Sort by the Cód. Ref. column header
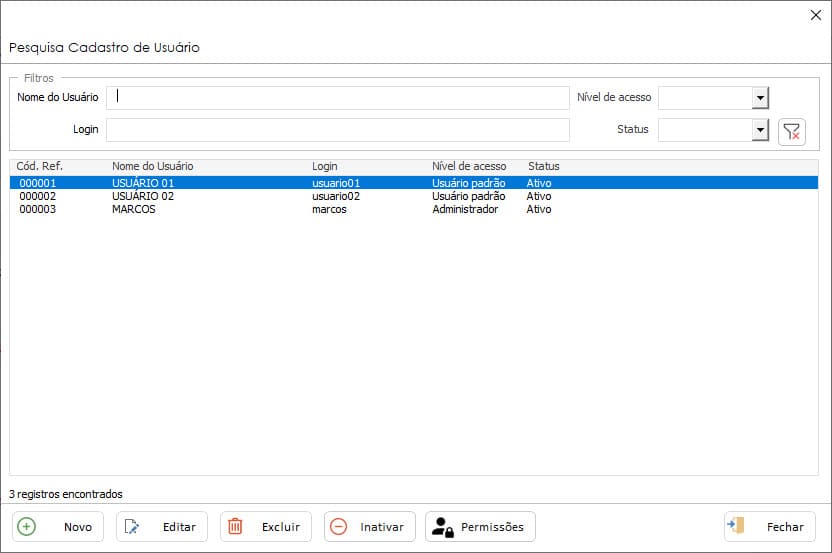 click(x=39, y=166)
